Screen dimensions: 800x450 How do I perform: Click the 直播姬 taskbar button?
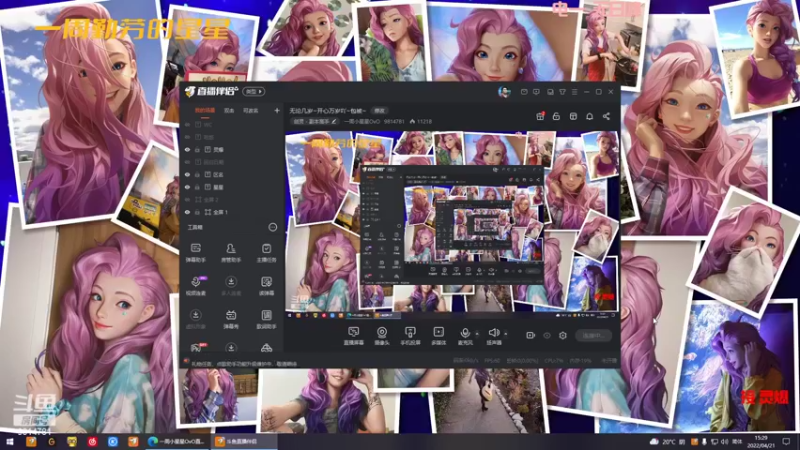tap(244, 441)
